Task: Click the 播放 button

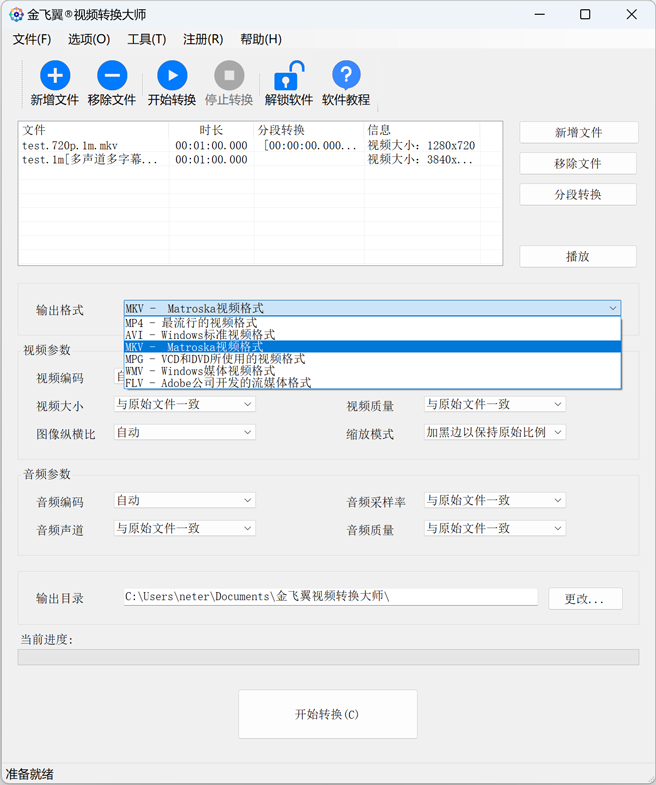Action: (578, 256)
